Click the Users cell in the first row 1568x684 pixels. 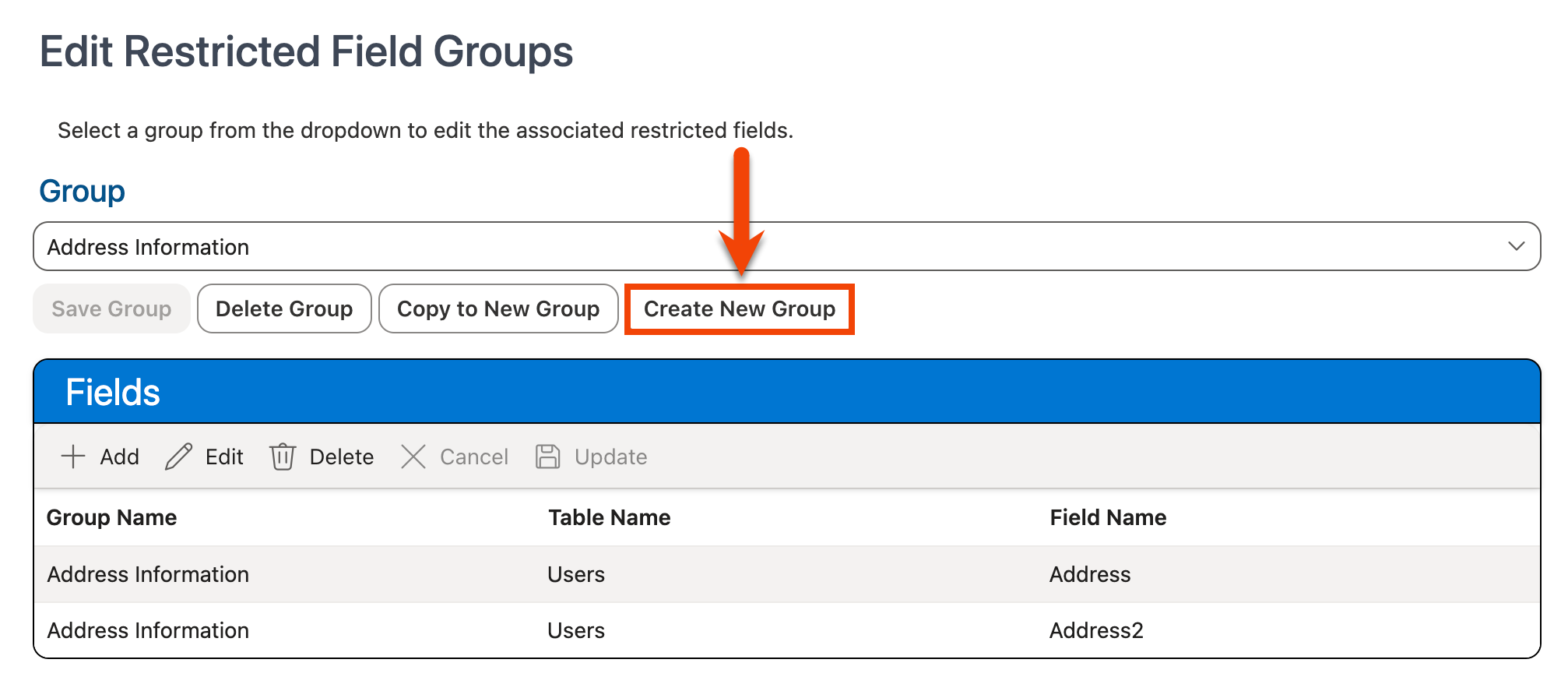(576, 575)
